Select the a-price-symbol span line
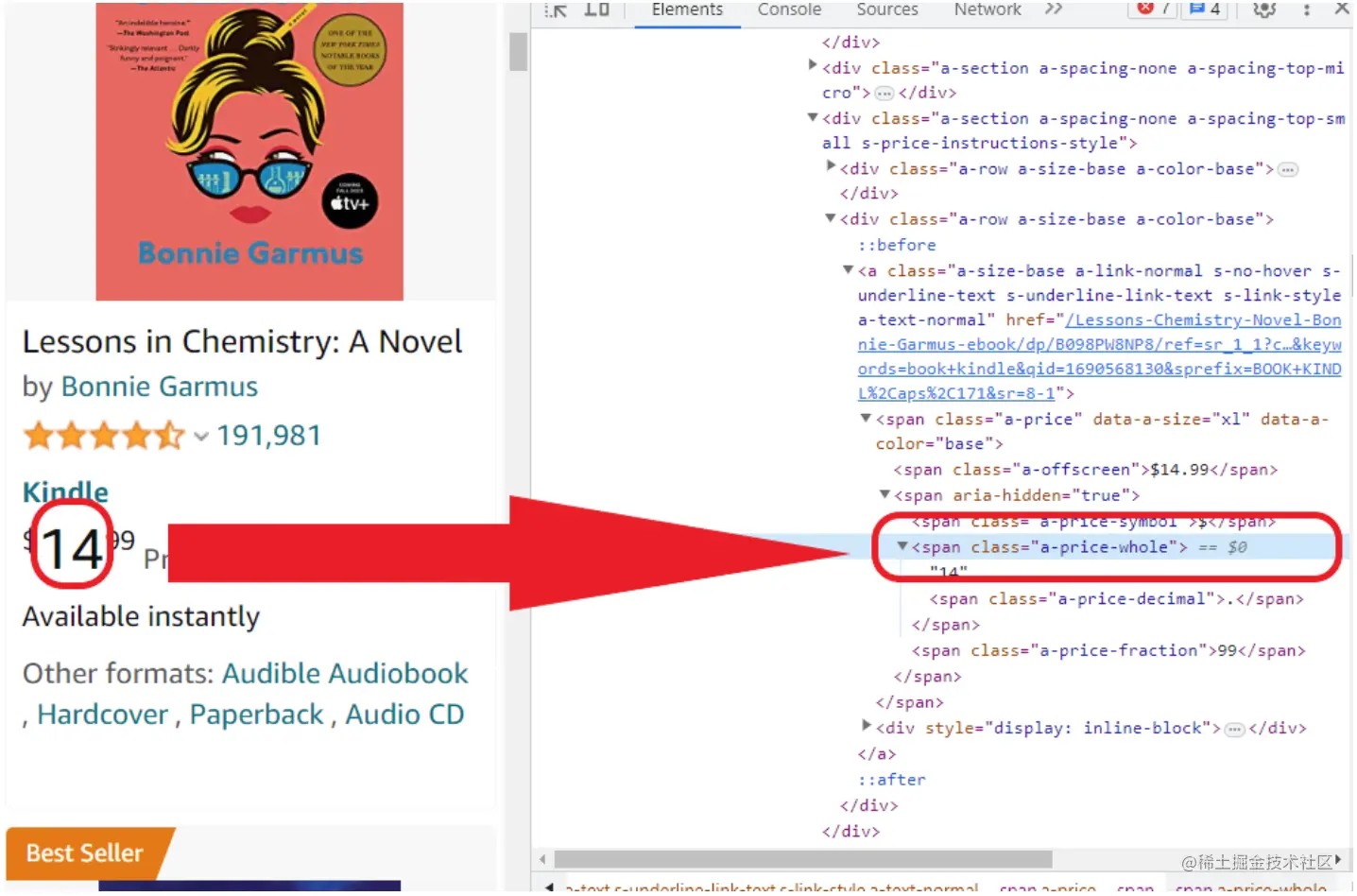The height and width of the screenshot is (896, 1357). tap(1093, 522)
